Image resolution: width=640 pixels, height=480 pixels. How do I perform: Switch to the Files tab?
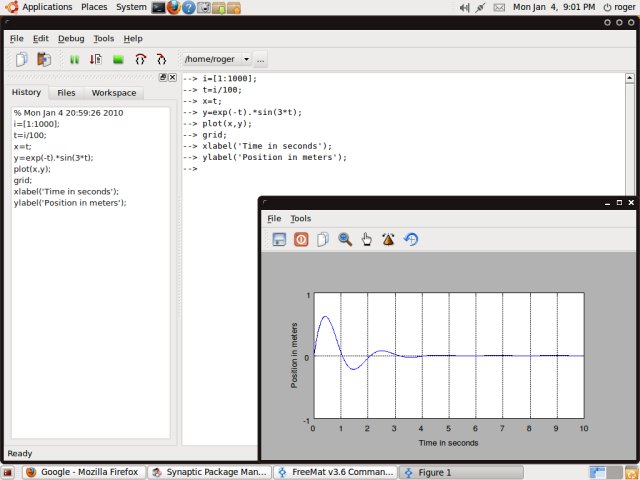point(66,93)
